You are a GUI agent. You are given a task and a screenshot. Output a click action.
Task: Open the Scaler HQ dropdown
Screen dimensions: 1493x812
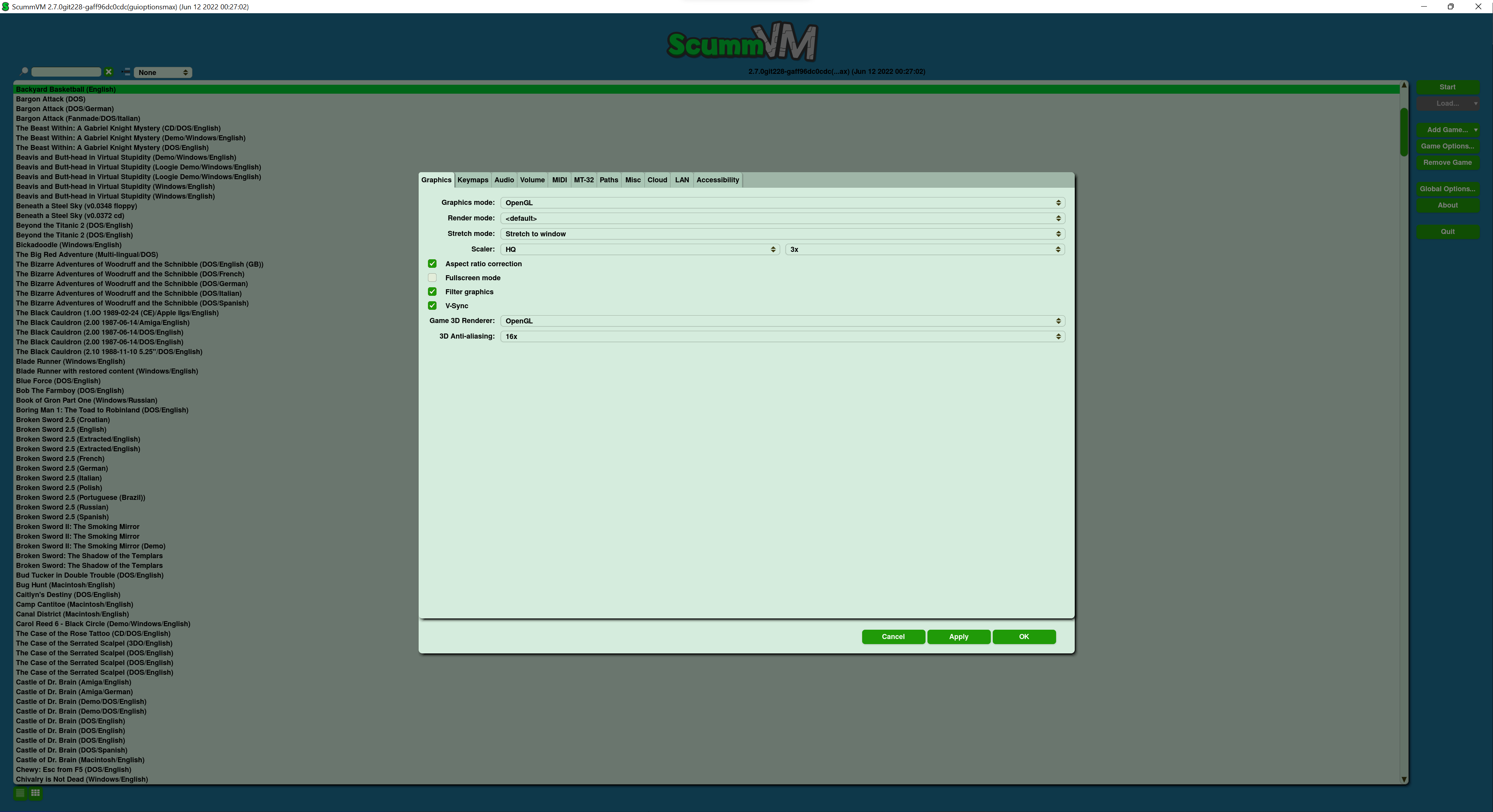coord(640,249)
